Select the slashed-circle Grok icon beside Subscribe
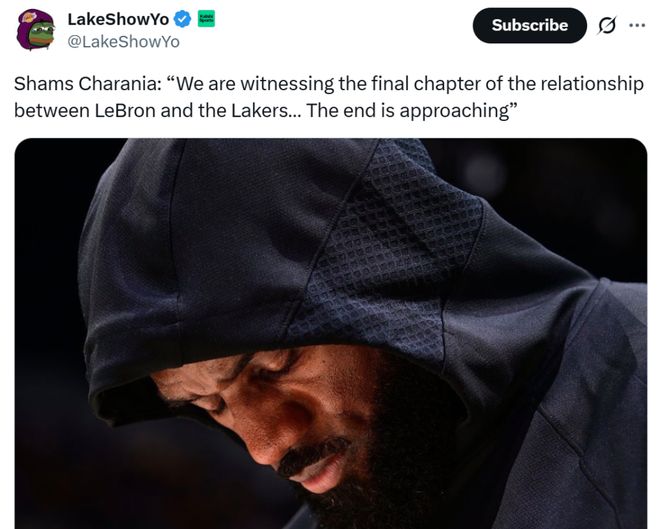660x529 pixels. point(607,26)
